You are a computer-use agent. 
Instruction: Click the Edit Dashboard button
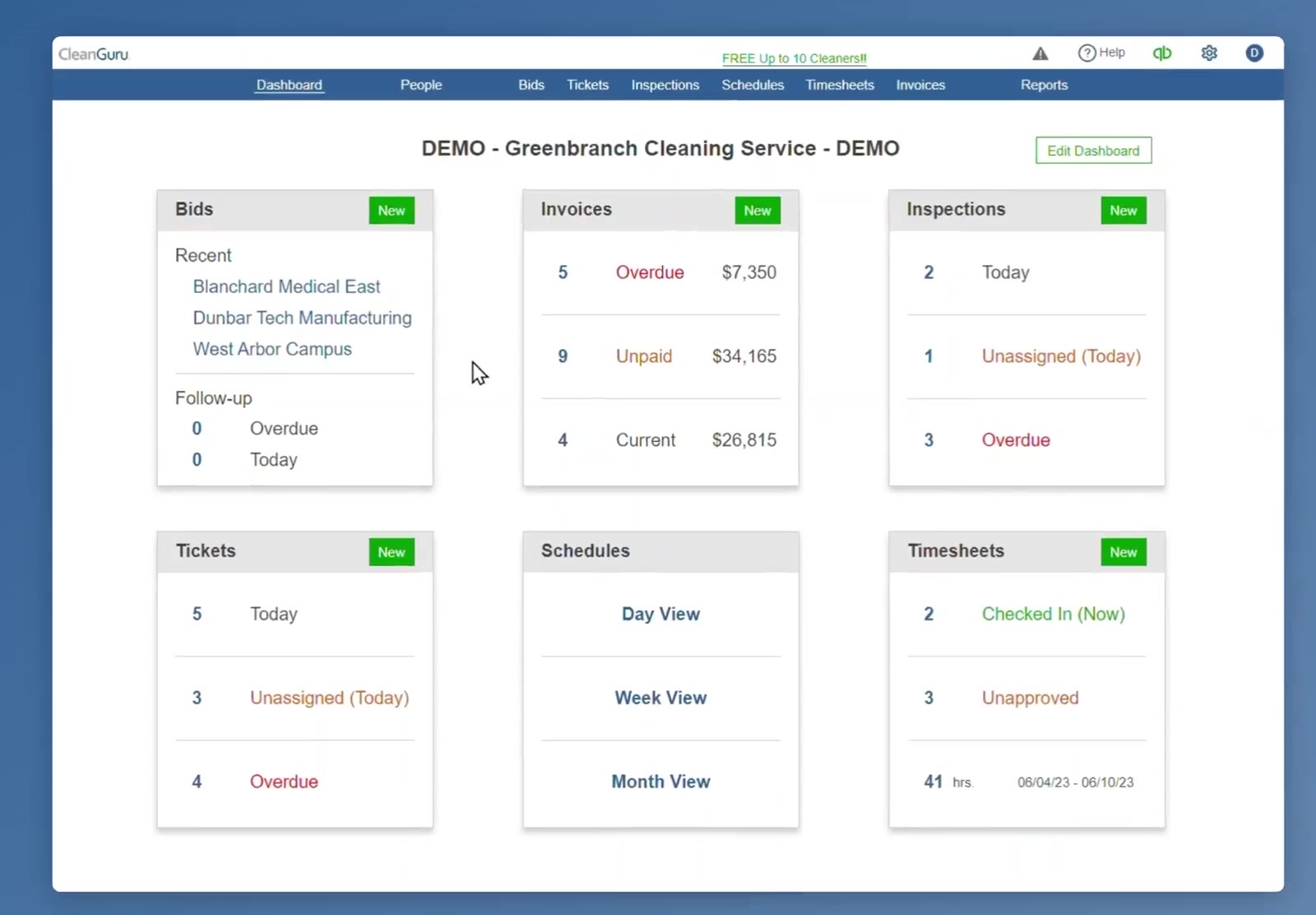[x=1093, y=151]
